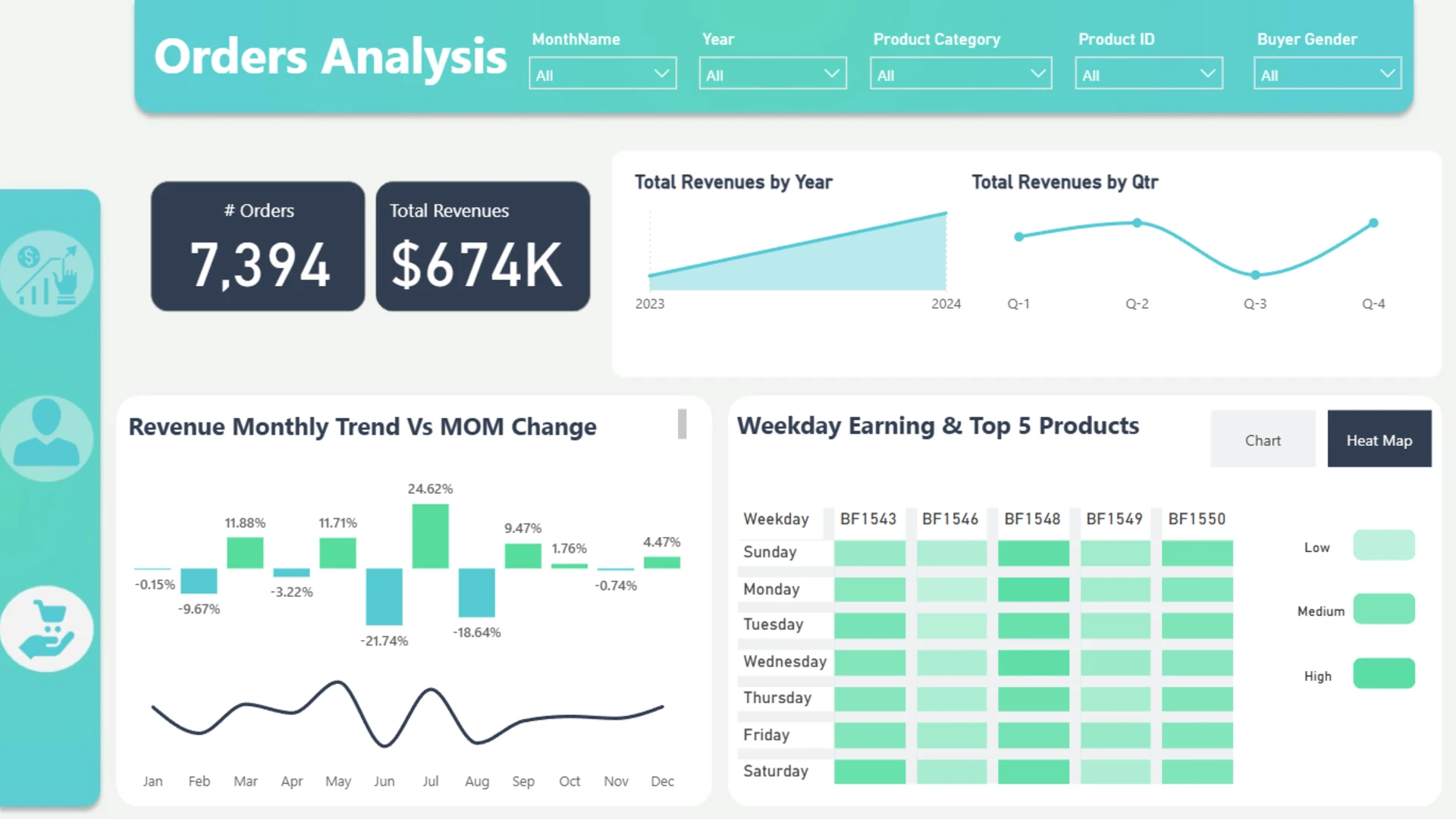Click the Q-3 data point on quarterly chart

click(x=1255, y=275)
